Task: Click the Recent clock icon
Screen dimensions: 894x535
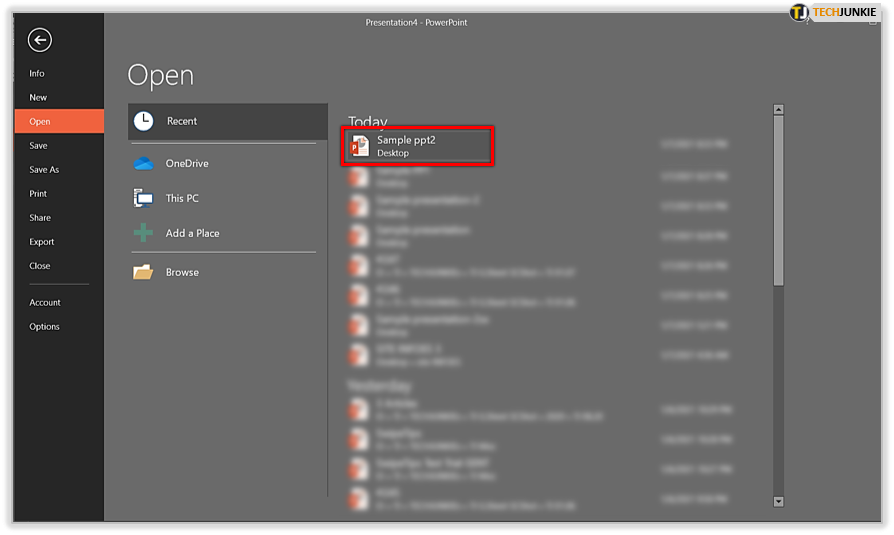Action: 144,121
